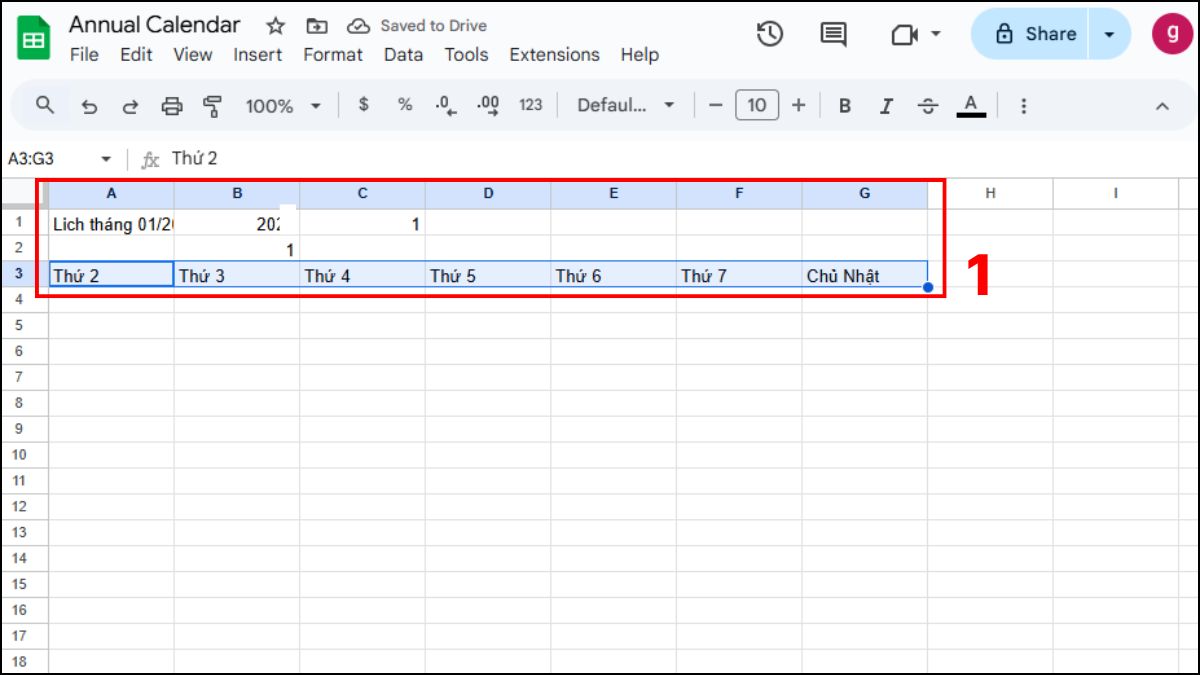The image size is (1200, 675).
Task: Open version history icon
Action: coord(768,34)
